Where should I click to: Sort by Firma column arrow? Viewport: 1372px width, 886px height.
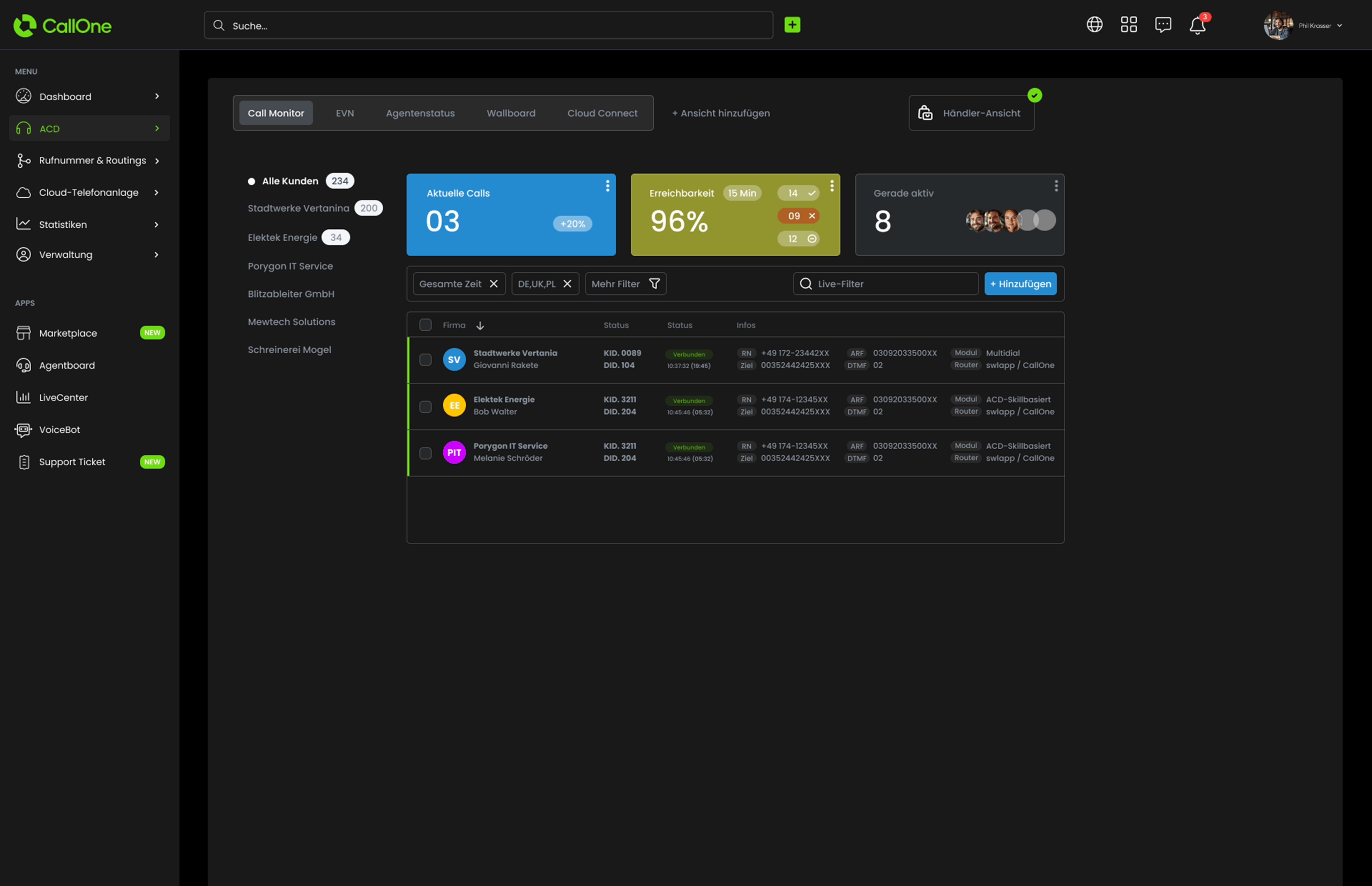480,326
